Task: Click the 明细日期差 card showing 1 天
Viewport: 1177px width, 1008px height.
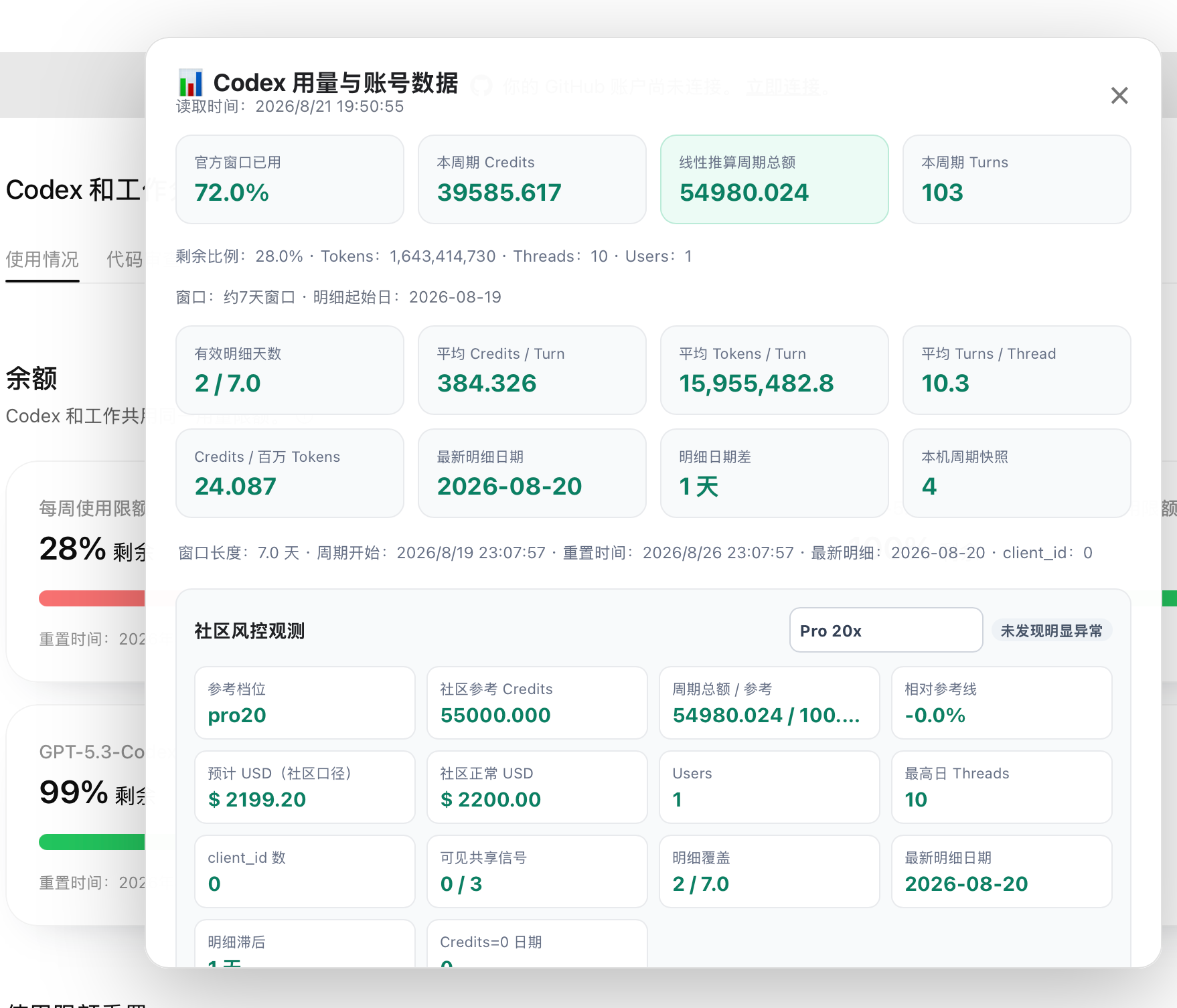Action: (x=775, y=473)
